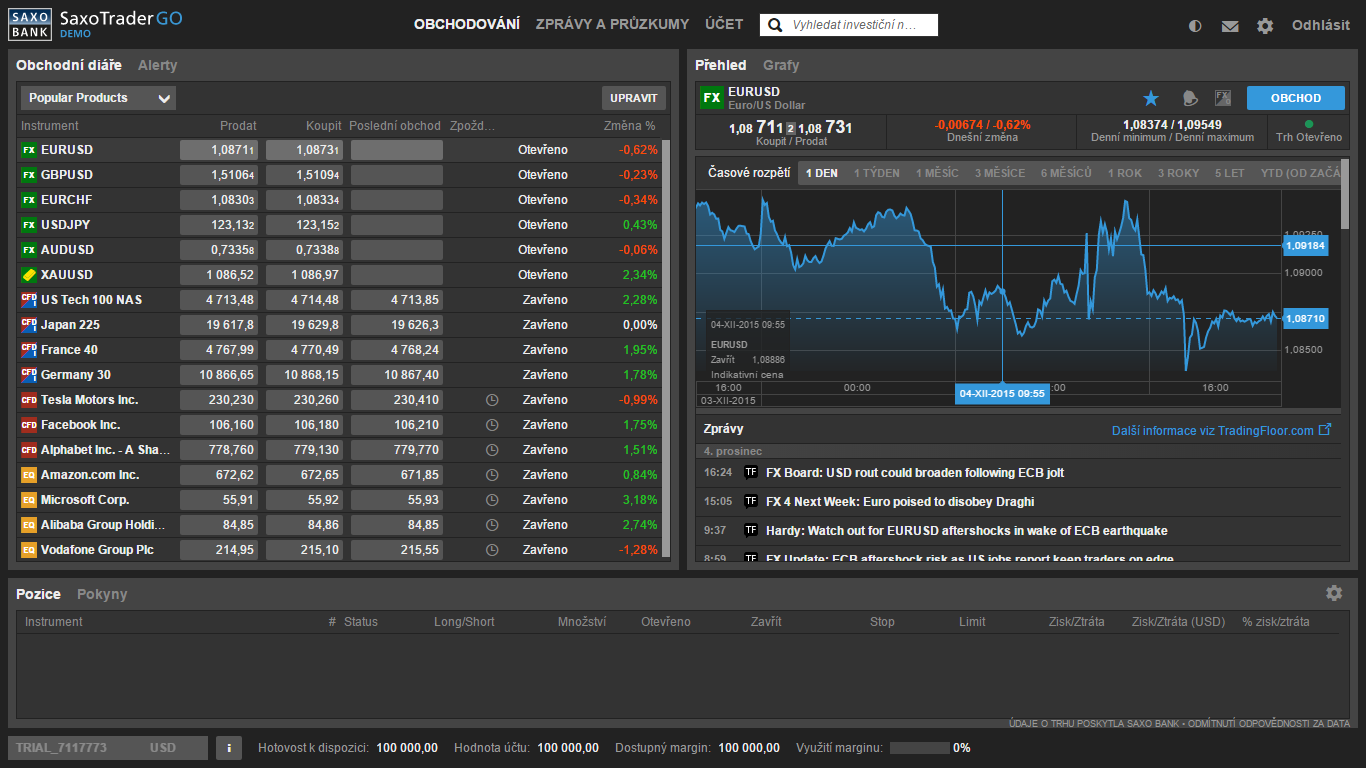
Task: Open 'USD rout could broaden' news headline
Action: pyautogui.click(x=915, y=472)
